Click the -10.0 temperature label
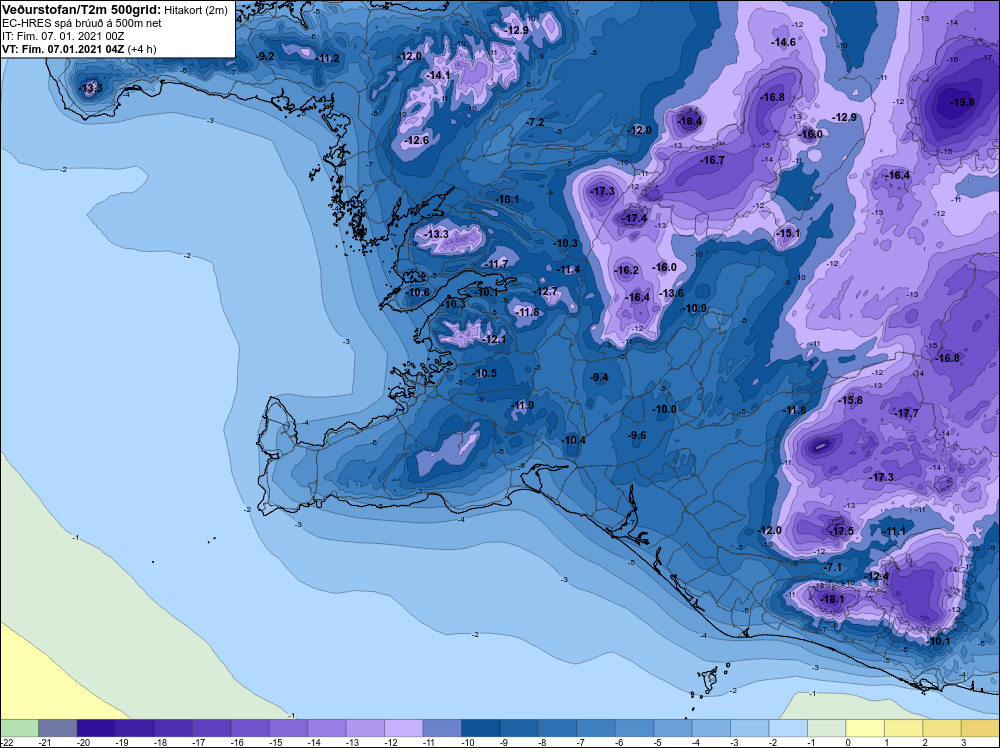The height and width of the screenshot is (748, 1000). (665, 409)
